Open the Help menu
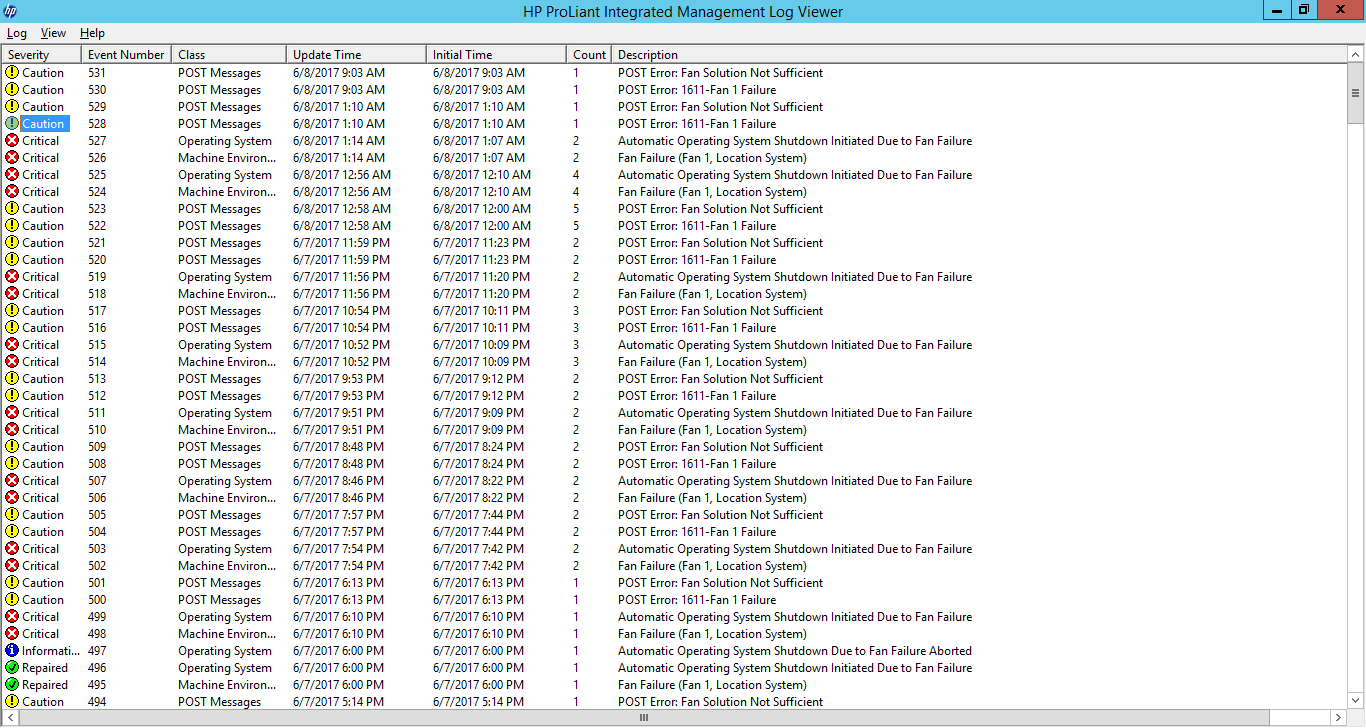Viewport: 1366px width, 728px height. tap(92, 33)
